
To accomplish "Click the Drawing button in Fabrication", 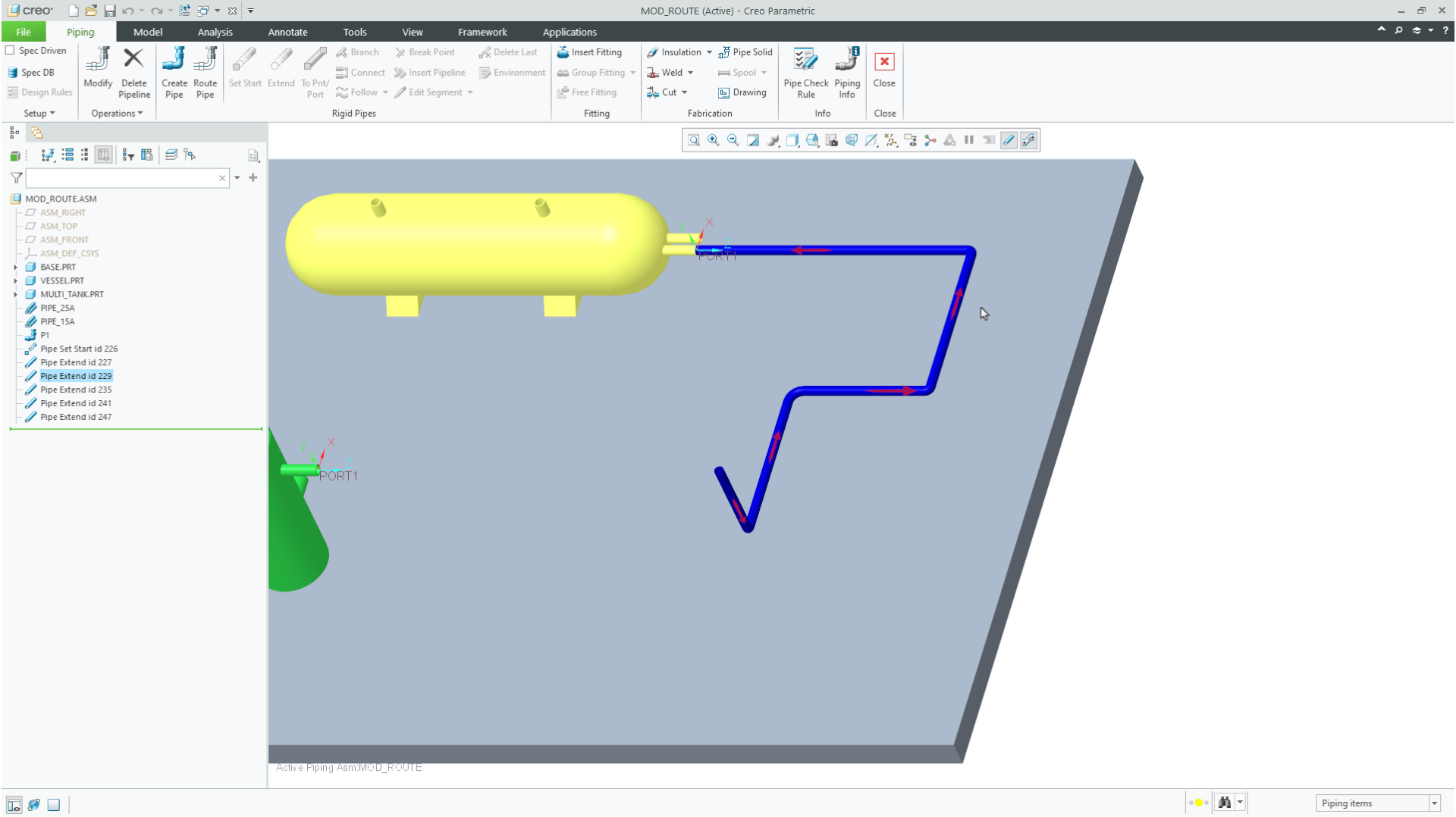I will pyautogui.click(x=742, y=92).
